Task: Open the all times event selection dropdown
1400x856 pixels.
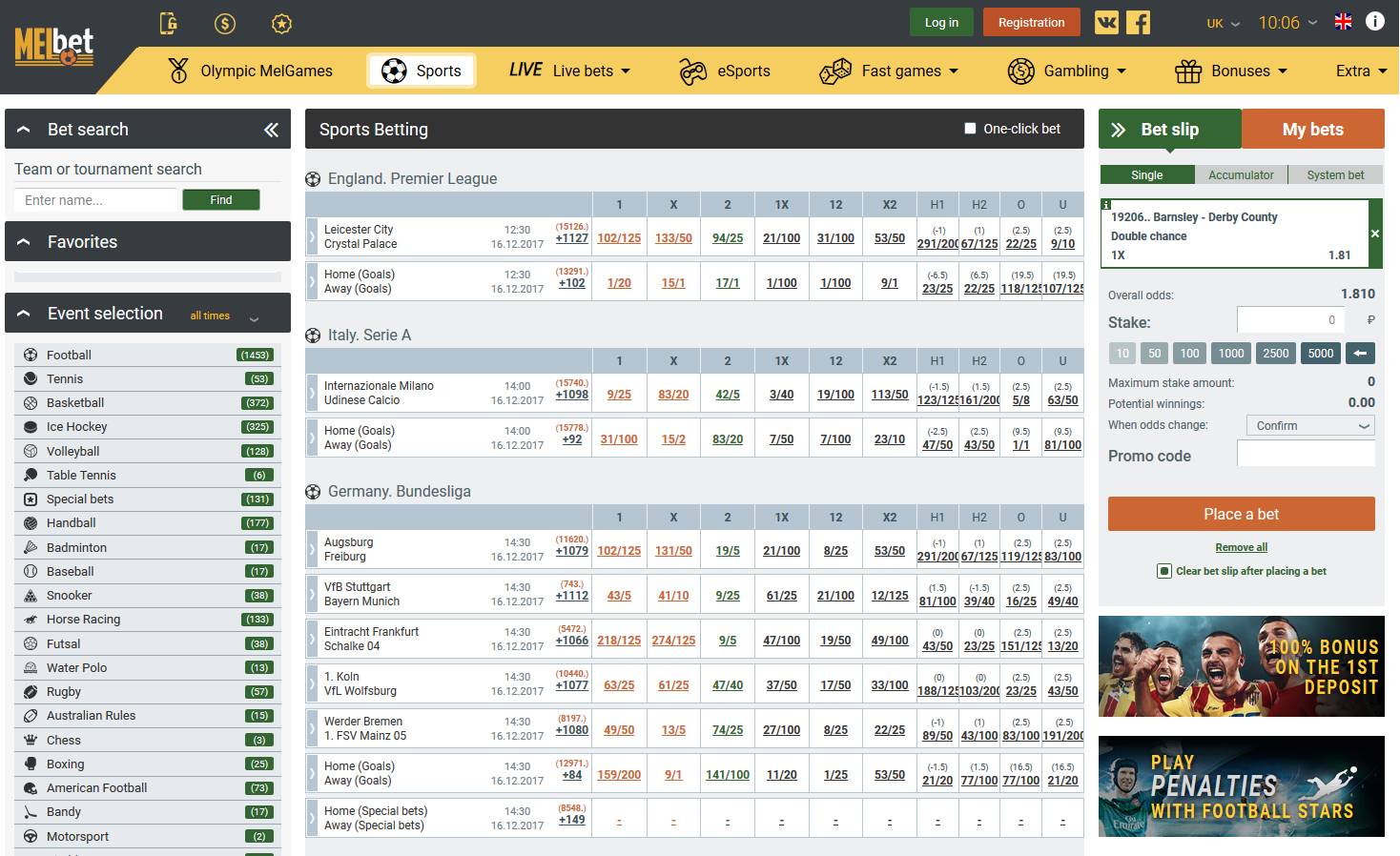Action: click(x=224, y=316)
